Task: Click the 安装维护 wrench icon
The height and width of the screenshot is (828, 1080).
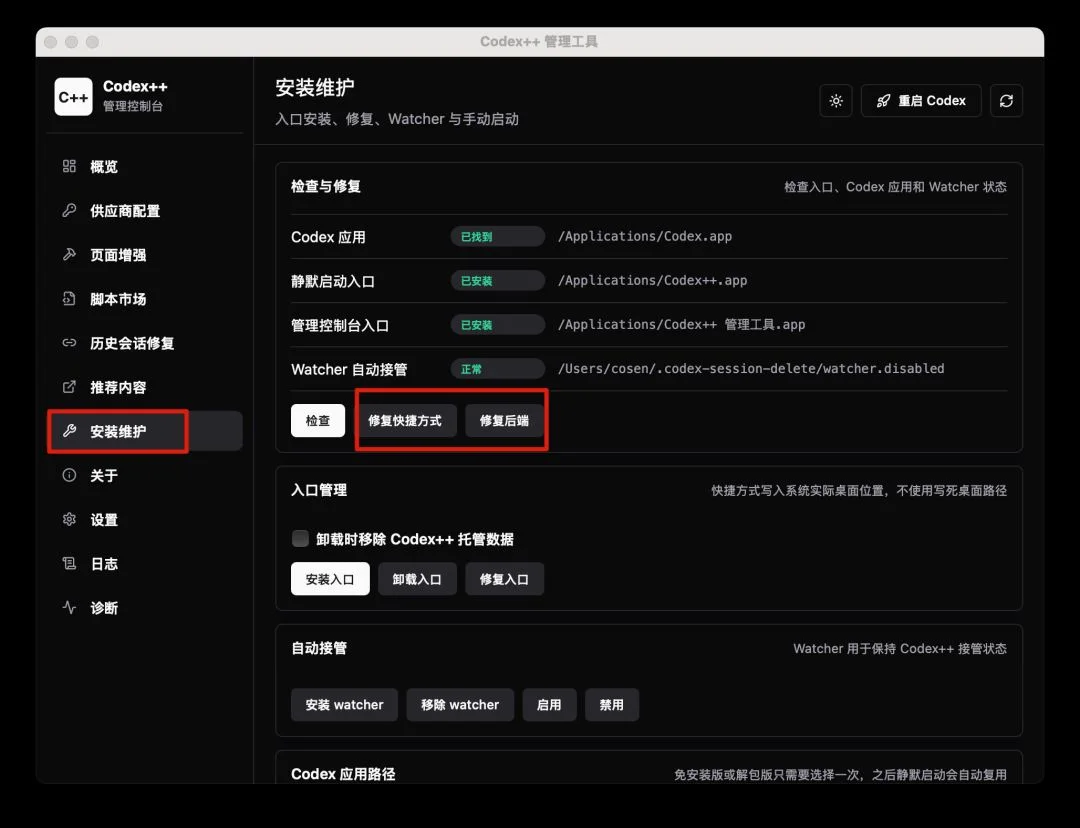Action: pos(69,431)
